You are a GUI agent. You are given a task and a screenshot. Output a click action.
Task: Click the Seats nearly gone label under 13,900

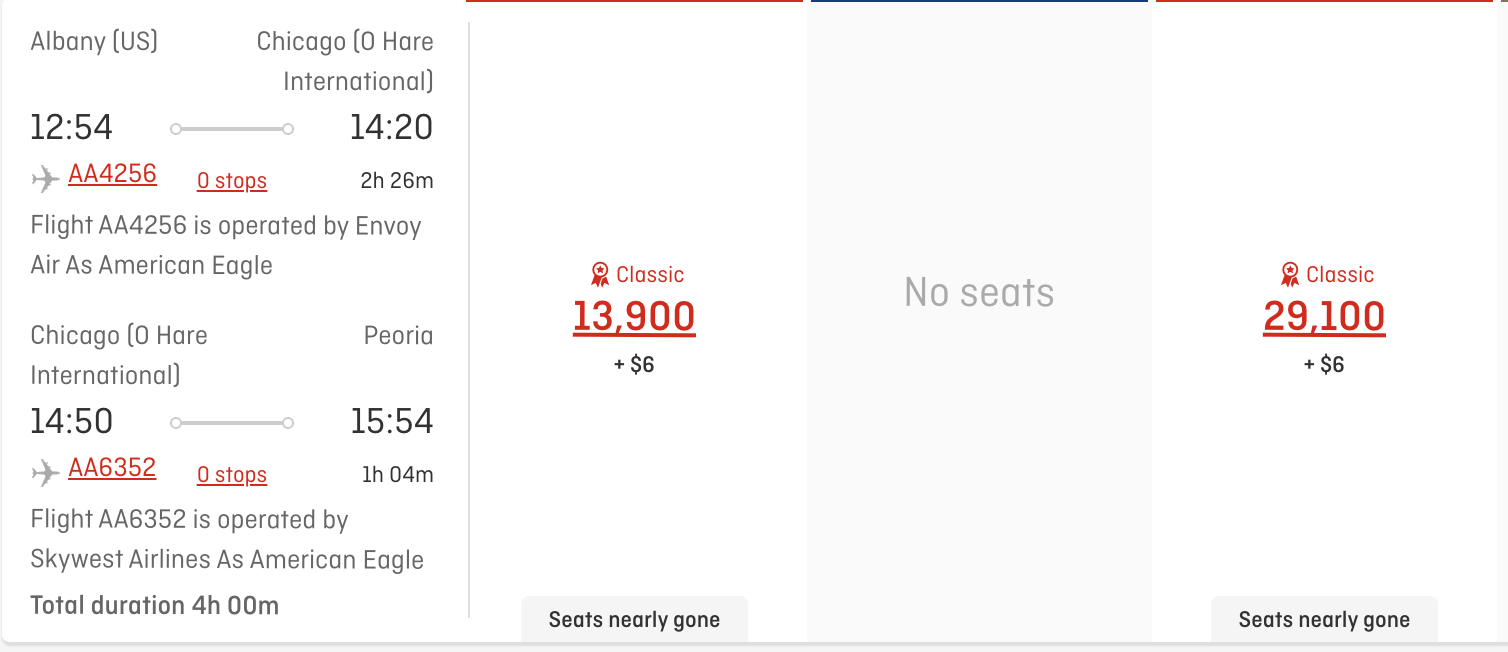634,620
